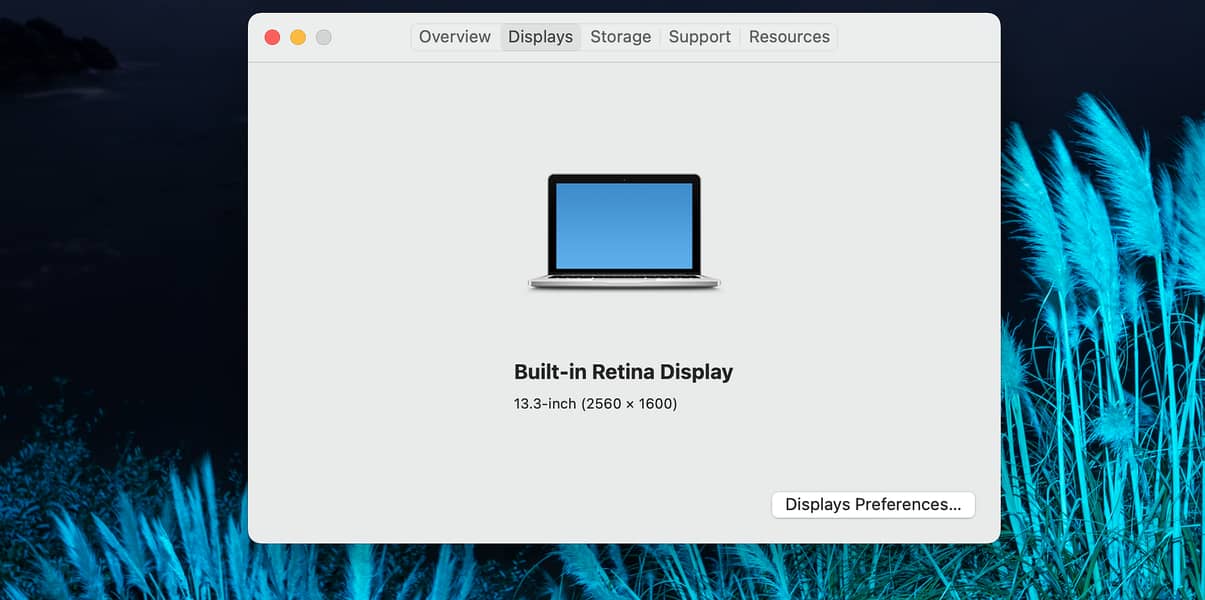Switch to the Overview tab
Image resolution: width=1205 pixels, height=600 pixels.
[455, 37]
